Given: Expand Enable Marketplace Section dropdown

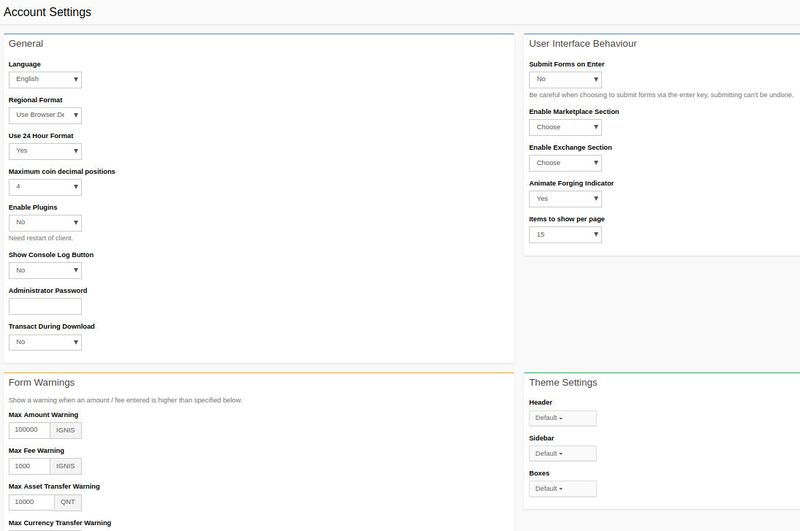Looking at the screenshot, I should pos(565,127).
